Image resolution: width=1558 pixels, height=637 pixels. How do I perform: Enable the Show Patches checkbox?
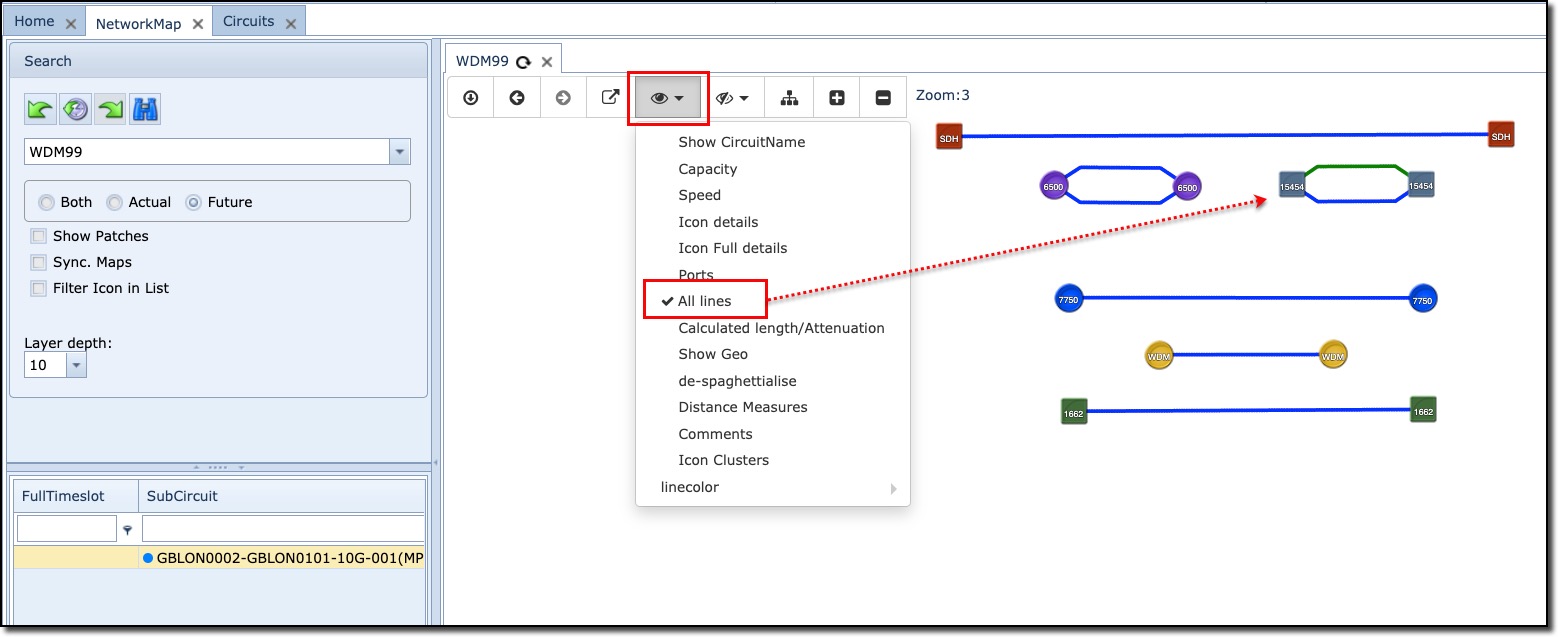click(x=39, y=236)
